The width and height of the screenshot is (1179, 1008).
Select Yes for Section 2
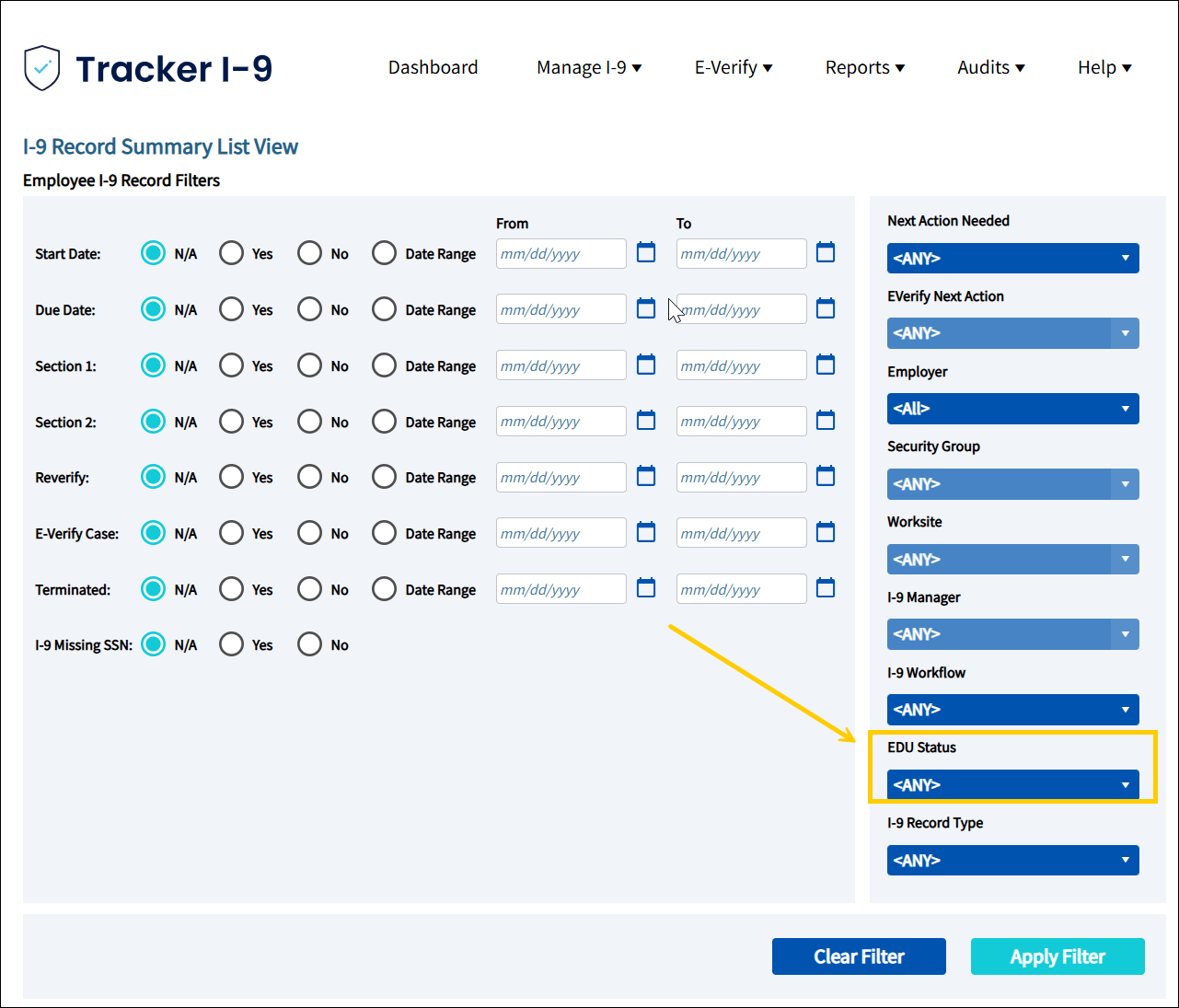[231, 422]
